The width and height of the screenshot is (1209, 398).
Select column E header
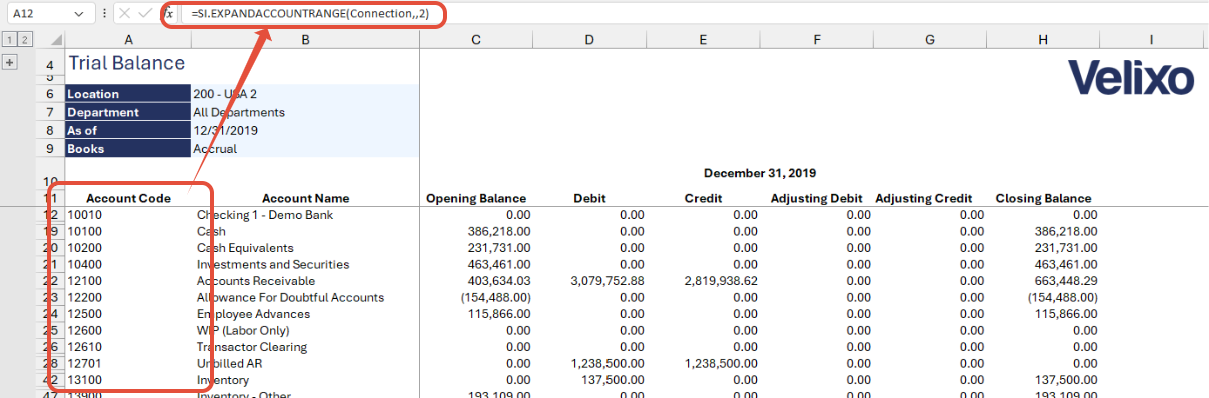click(704, 39)
